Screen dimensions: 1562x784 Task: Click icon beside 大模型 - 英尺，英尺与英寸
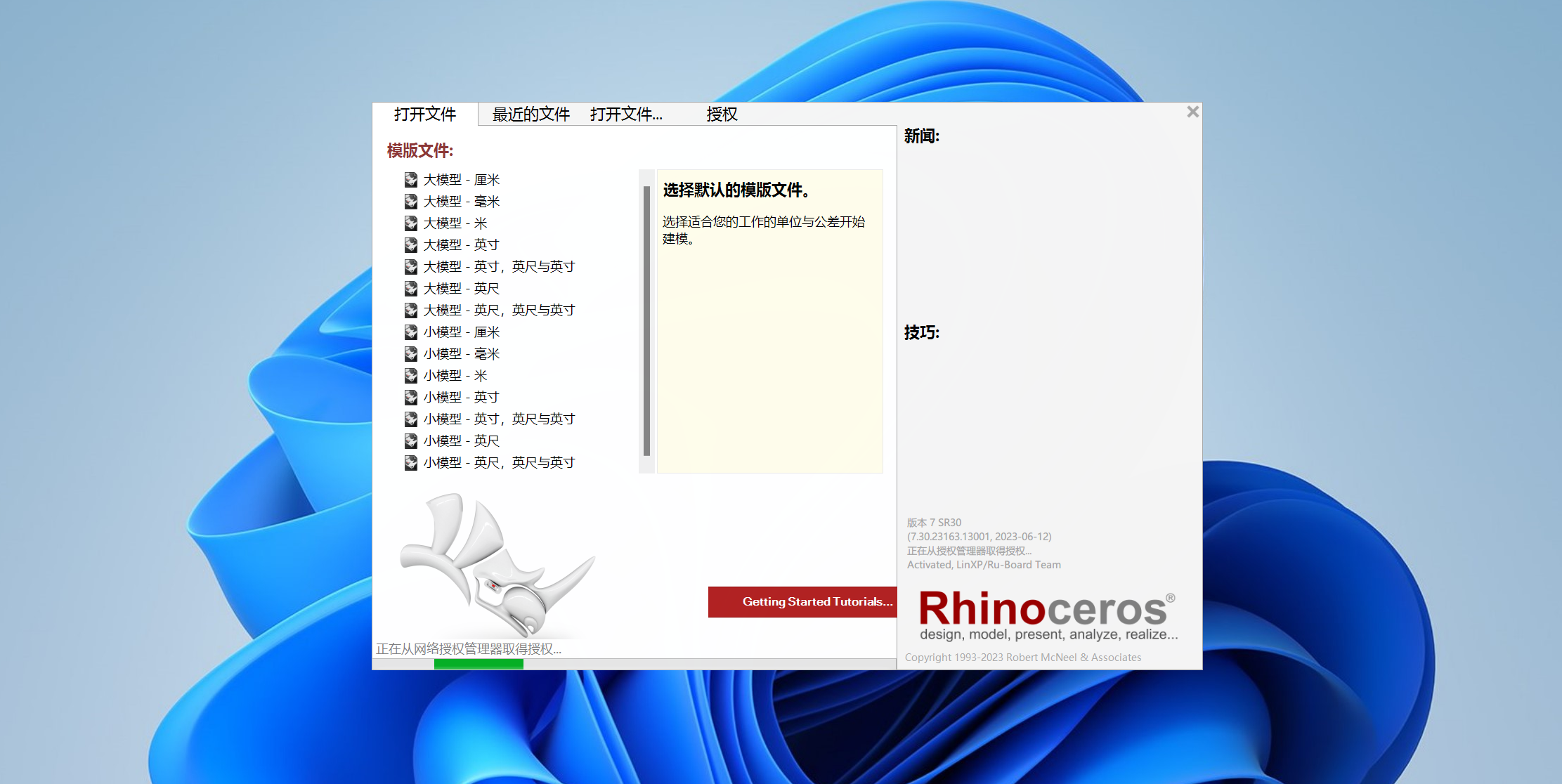tap(411, 311)
